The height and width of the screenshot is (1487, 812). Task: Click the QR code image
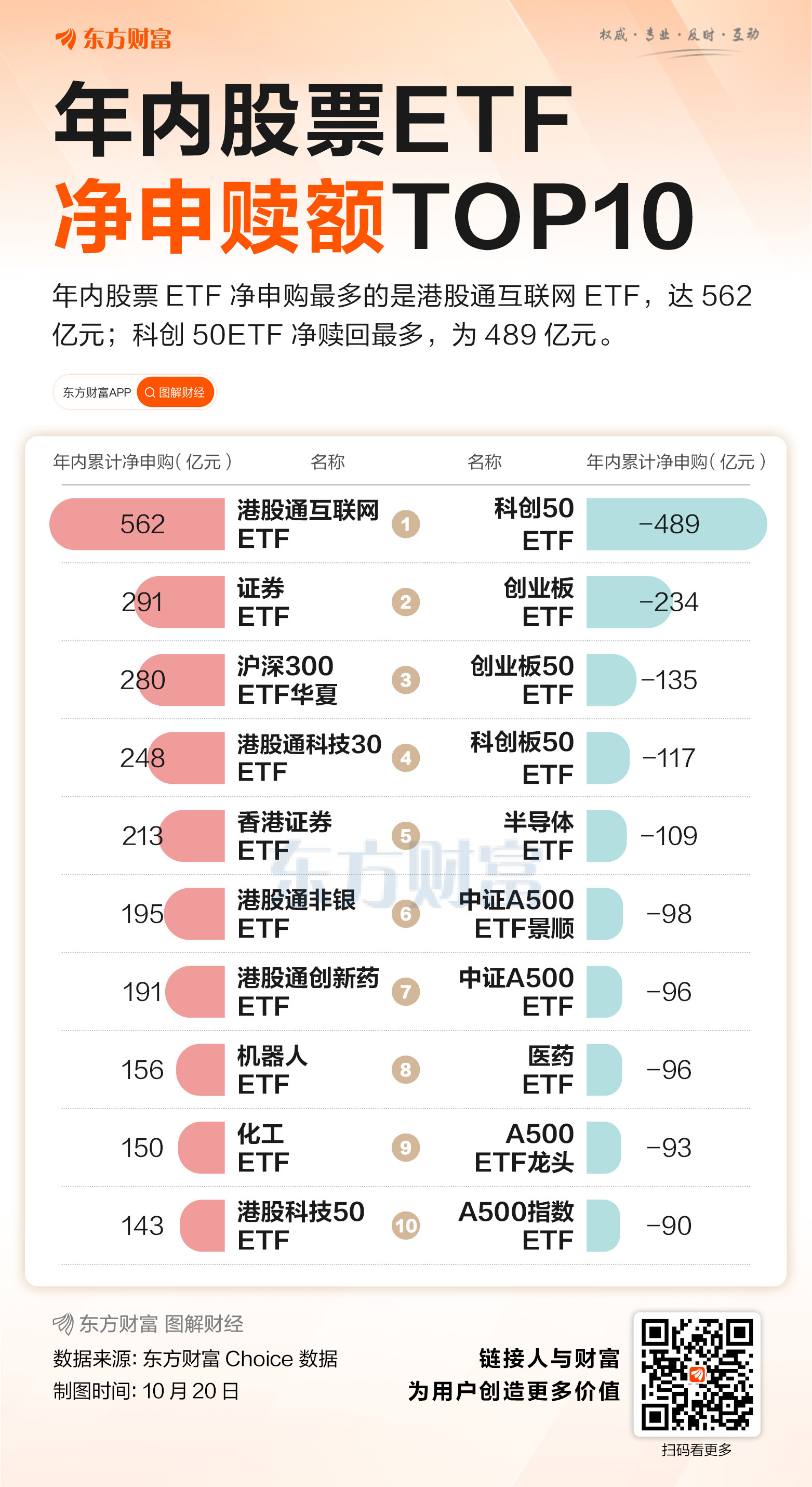coord(697,1374)
